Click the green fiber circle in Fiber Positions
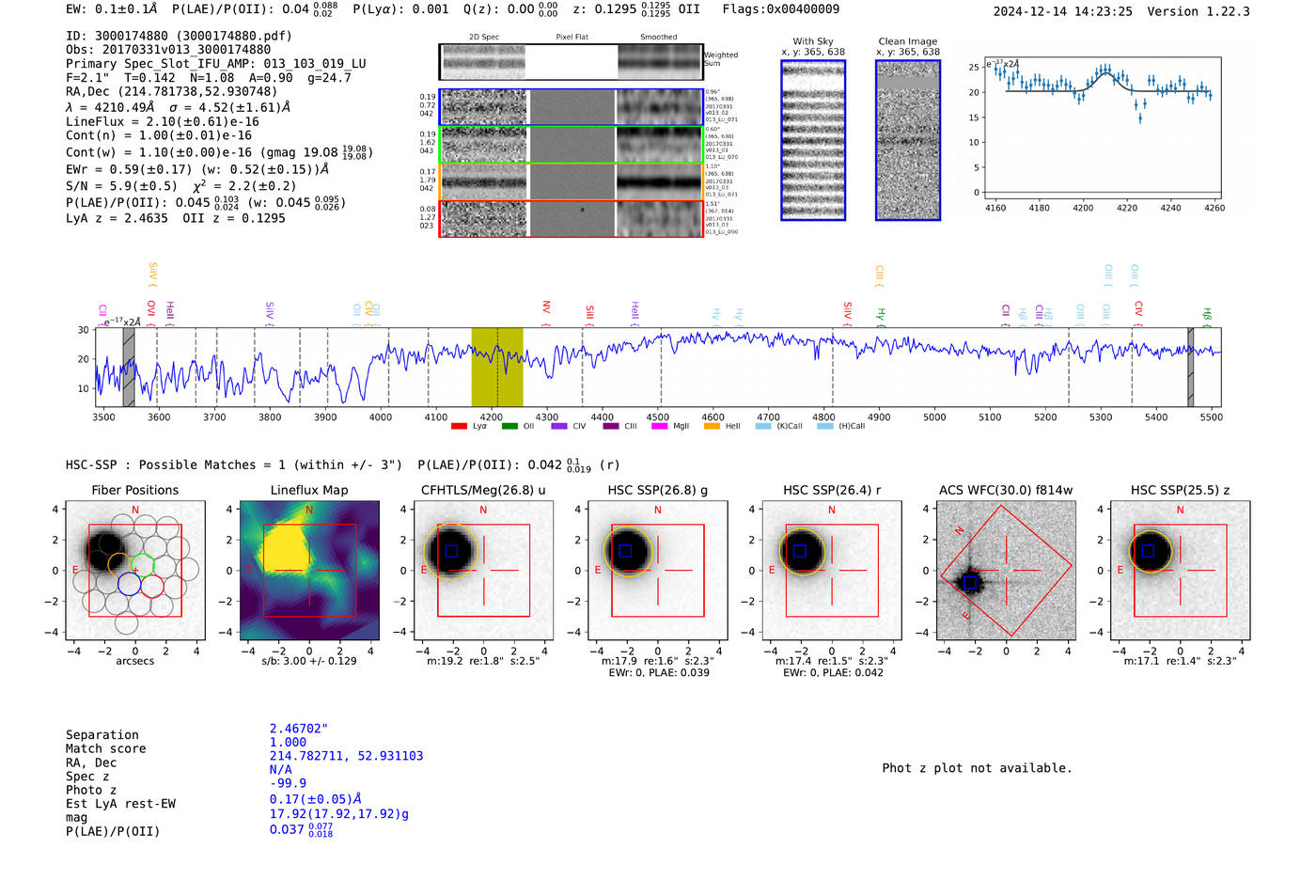This screenshot has height=896, width=1316. coord(142,565)
